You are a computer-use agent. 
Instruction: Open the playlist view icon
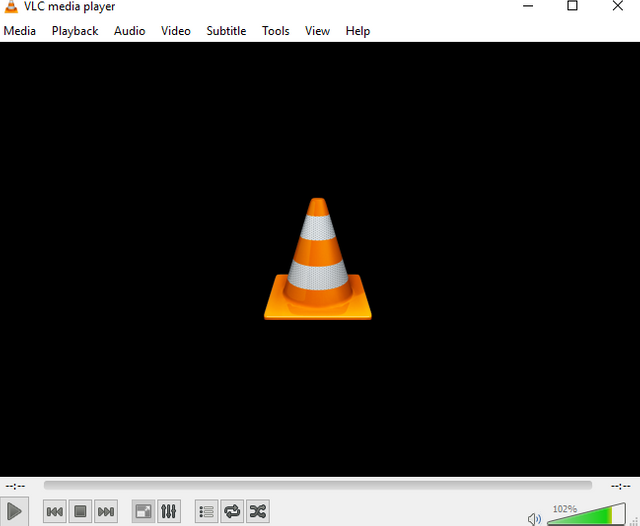point(207,511)
